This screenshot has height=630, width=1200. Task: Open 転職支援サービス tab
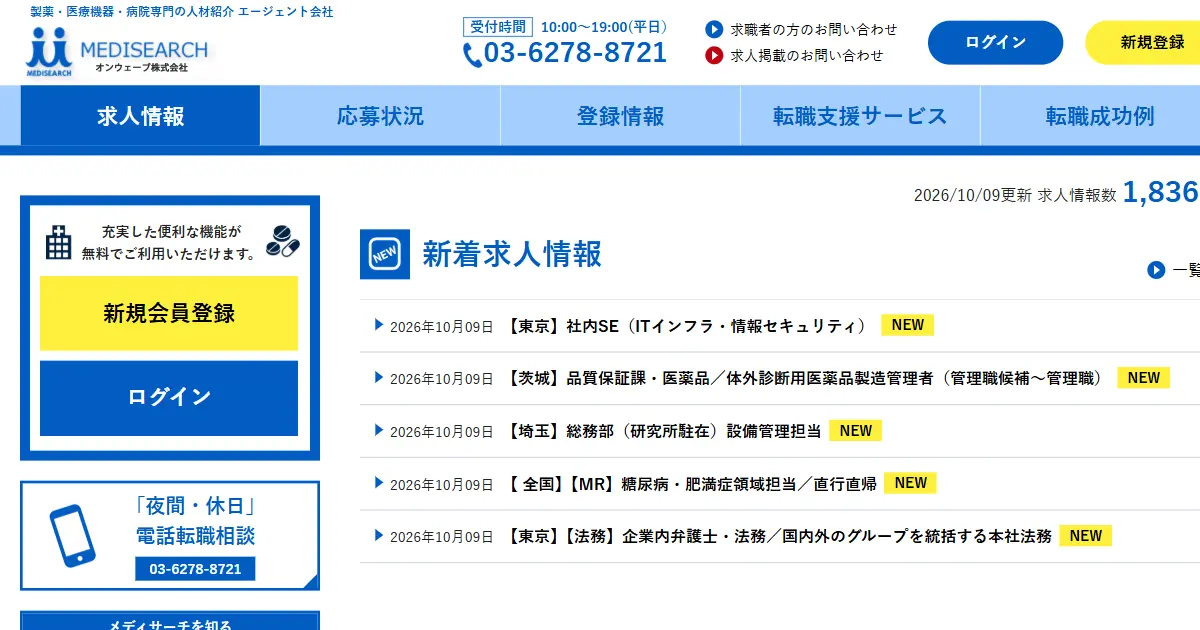[x=860, y=116]
